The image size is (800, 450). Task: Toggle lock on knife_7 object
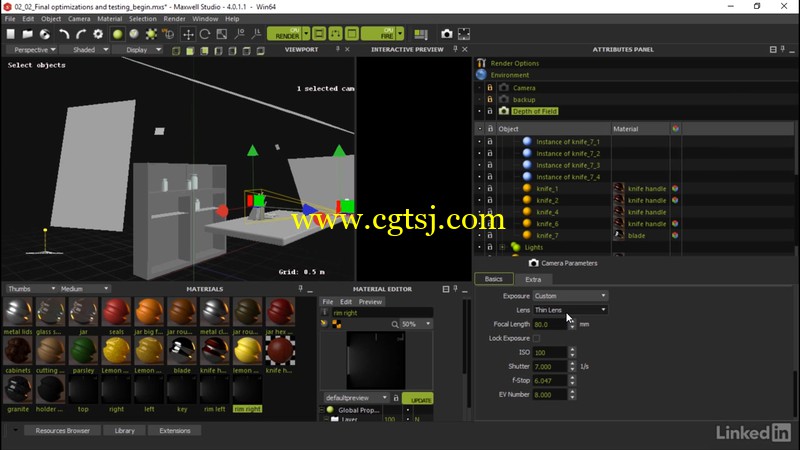point(490,235)
